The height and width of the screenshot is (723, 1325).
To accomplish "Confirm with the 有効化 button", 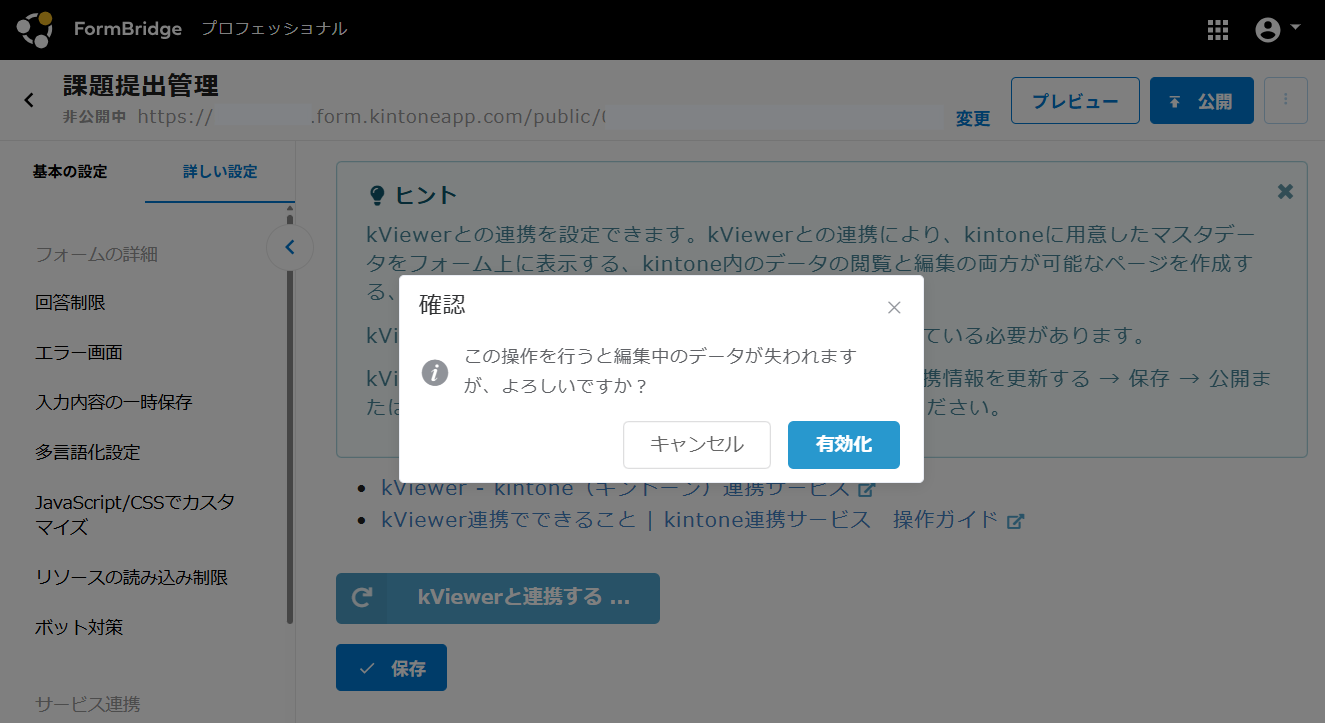I will click(x=843, y=445).
